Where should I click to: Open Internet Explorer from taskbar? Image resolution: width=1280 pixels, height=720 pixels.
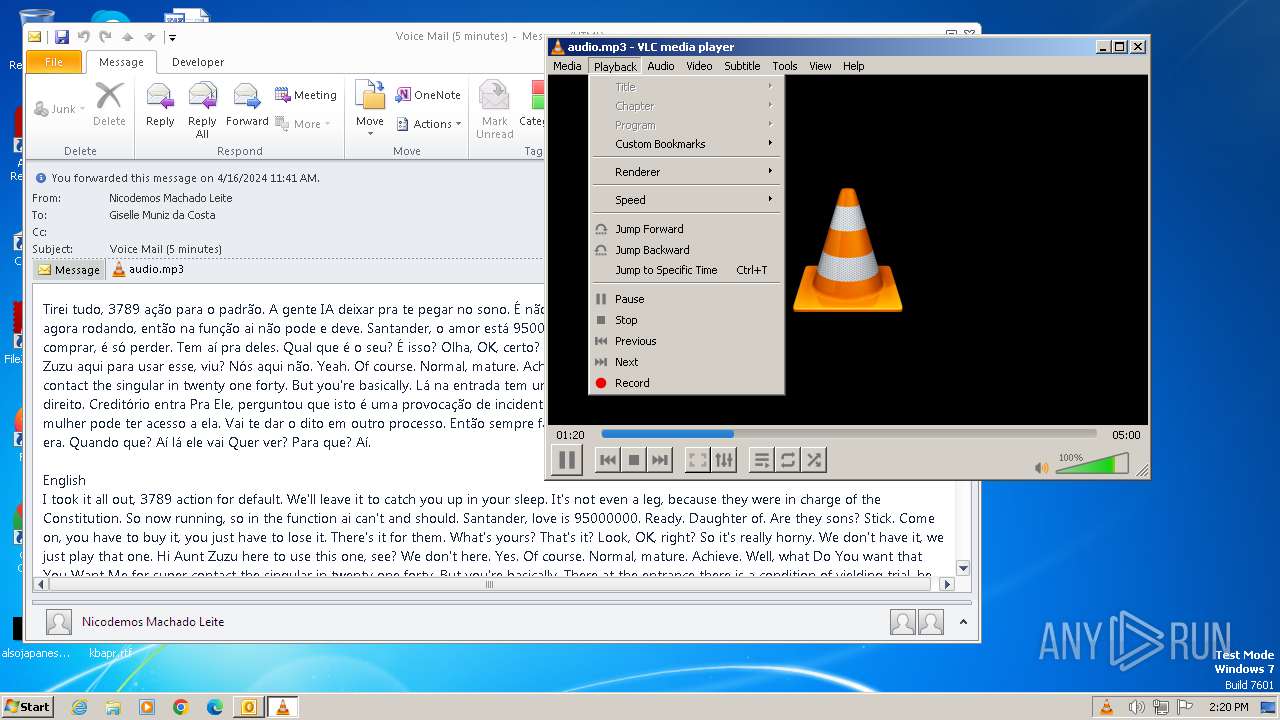click(79, 707)
